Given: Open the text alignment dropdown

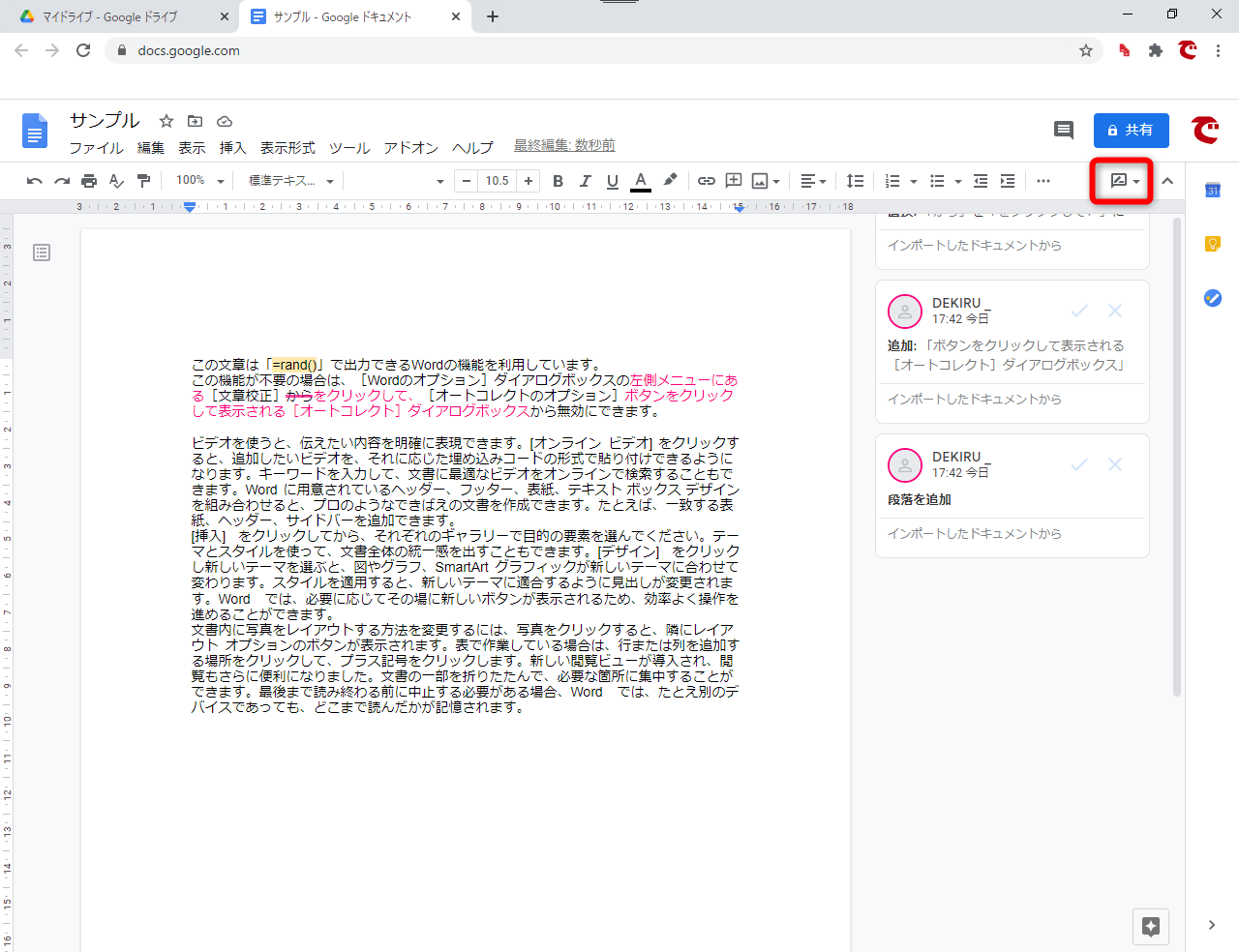Looking at the screenshot, I should pos(813,181).
